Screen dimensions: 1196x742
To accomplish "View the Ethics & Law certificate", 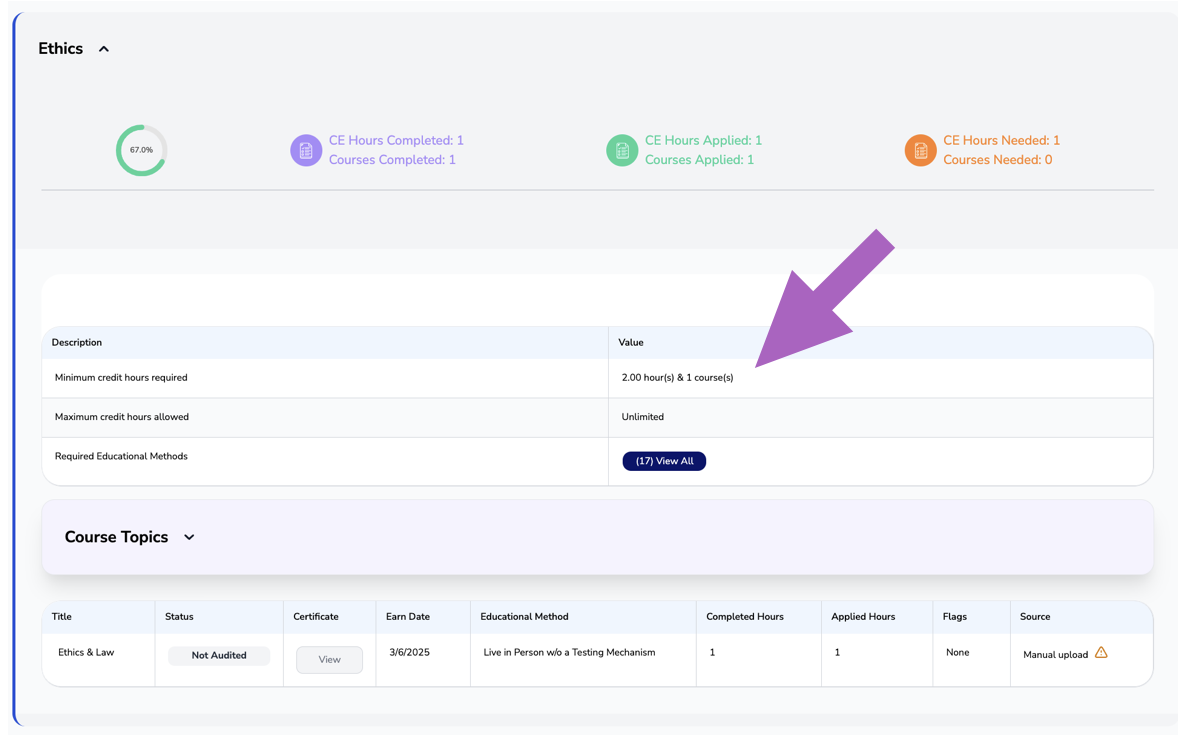I will tap(329, 659).
